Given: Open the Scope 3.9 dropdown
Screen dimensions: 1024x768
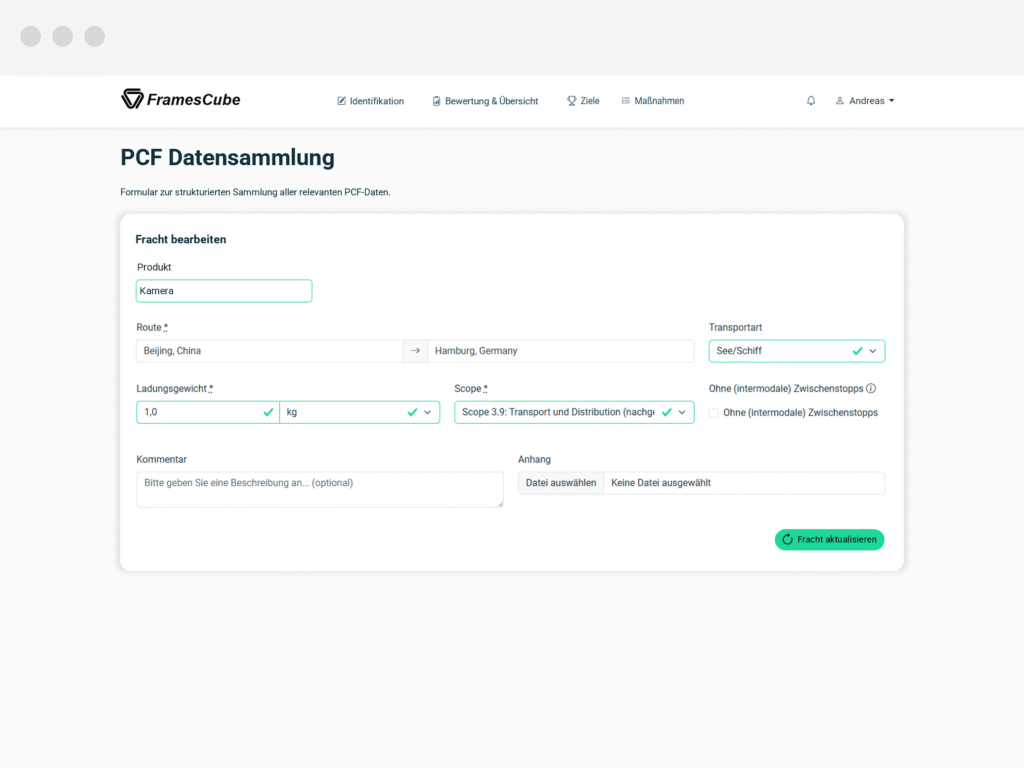Looking at the screenshot, I should tap(574, 412).
